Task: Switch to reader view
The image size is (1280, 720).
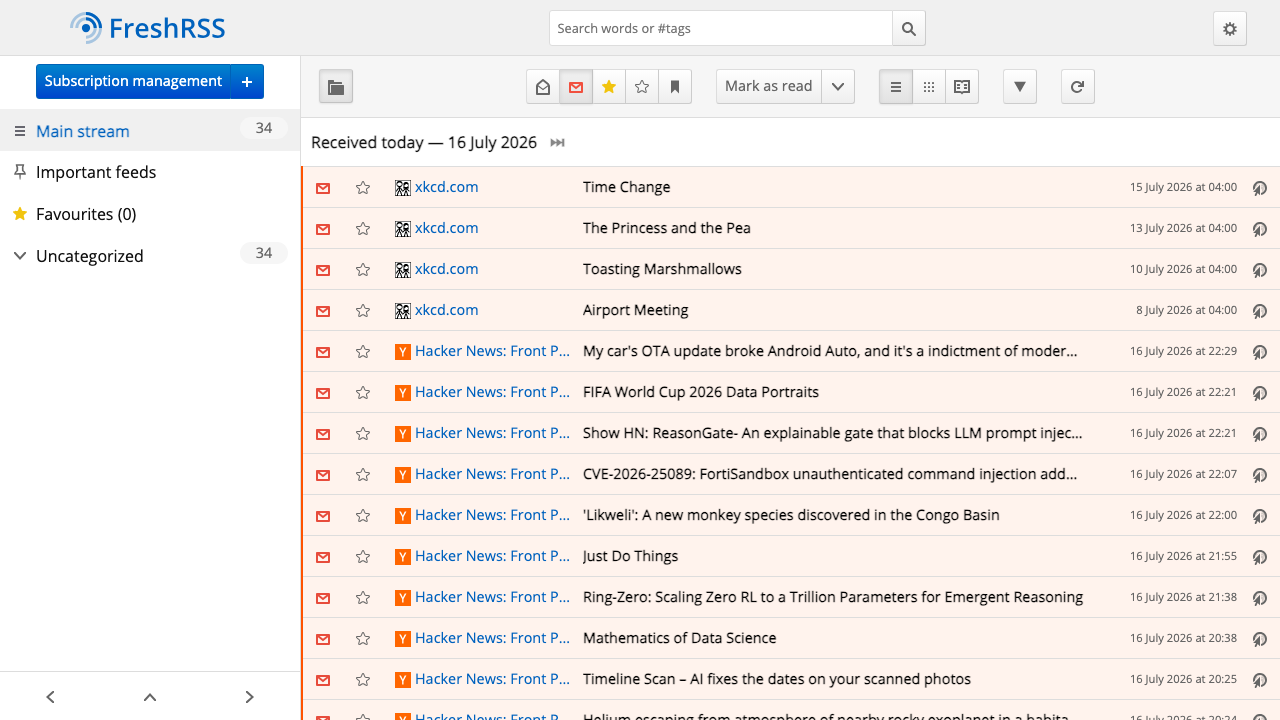Action: click(962, 87)
